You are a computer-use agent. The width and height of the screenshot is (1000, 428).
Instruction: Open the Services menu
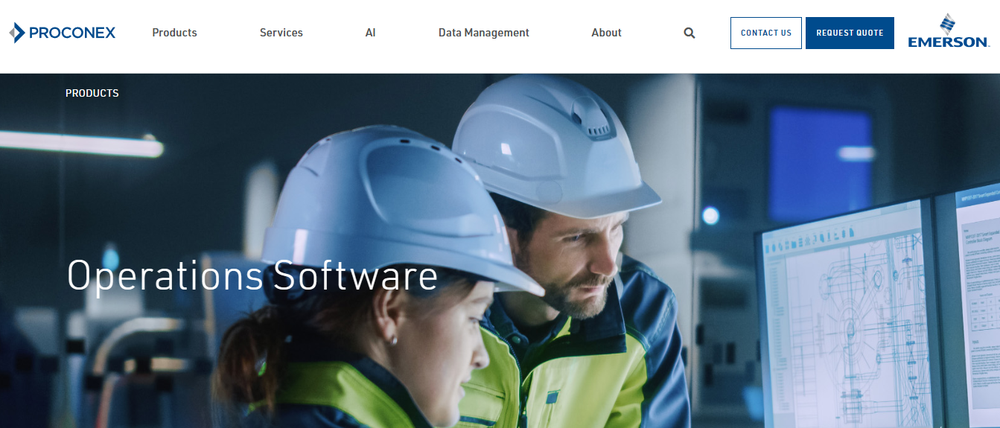coord(281,33)
